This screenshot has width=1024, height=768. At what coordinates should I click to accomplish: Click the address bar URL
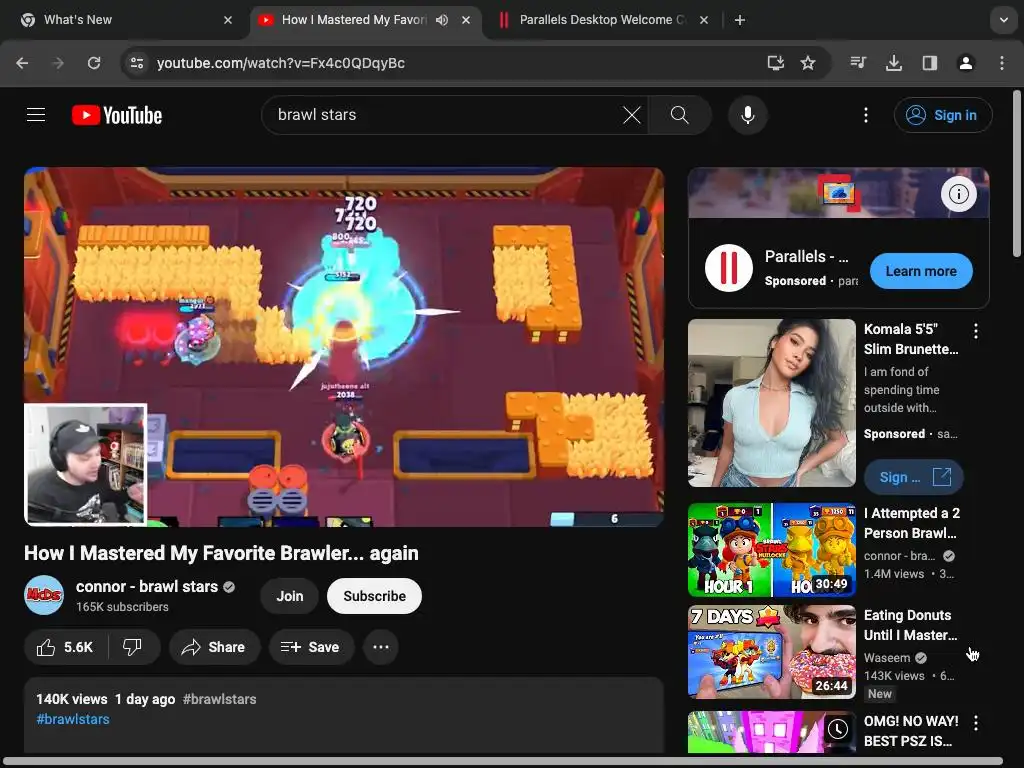pyautogui.click(x=281, y=63)
